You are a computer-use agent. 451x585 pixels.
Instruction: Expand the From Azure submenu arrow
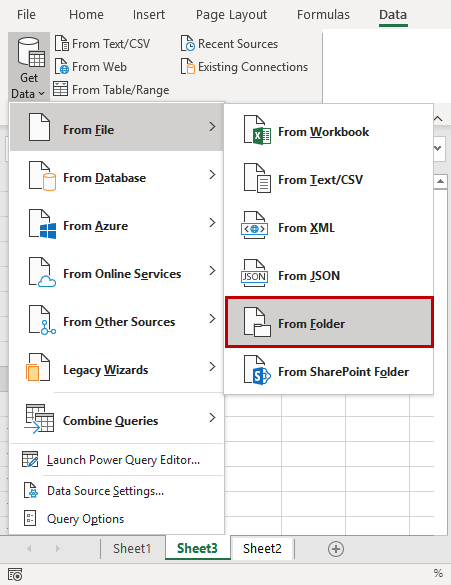click(x=212, y=223)
